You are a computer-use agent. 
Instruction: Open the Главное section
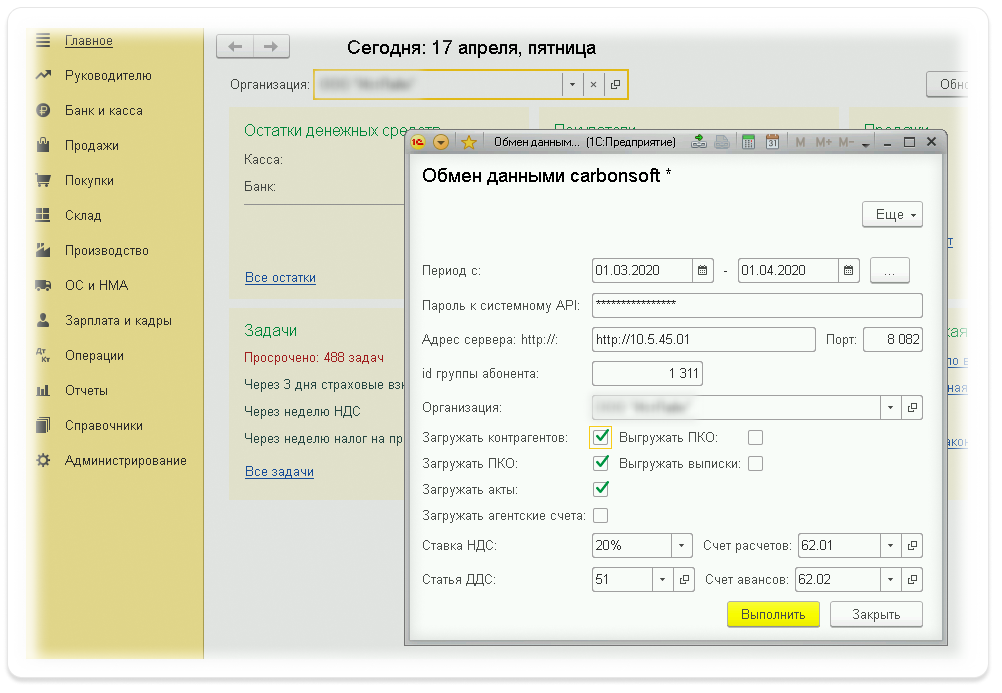[x=89, y=41]
